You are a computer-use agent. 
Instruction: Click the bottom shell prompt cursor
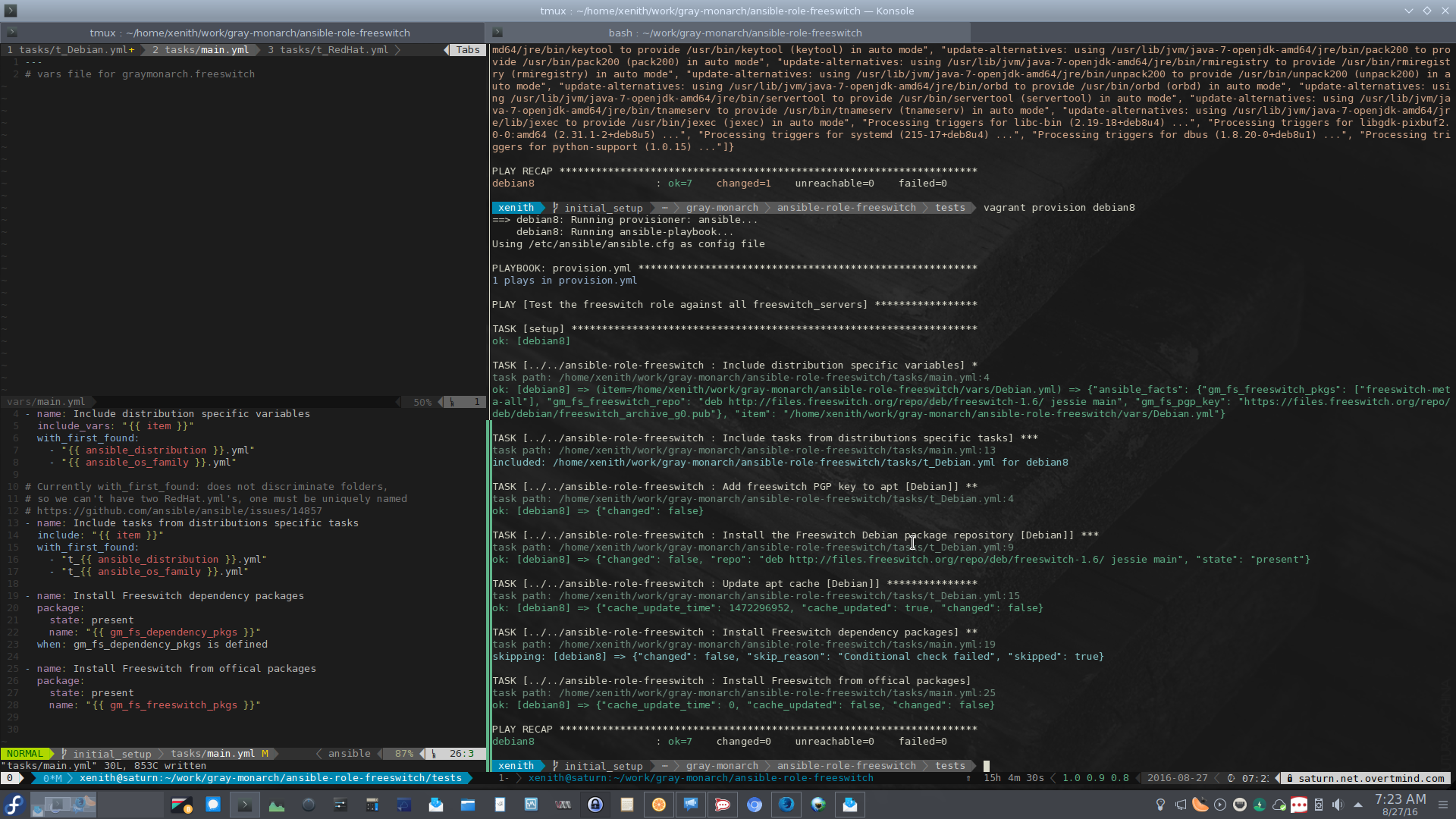click(987, 766)
